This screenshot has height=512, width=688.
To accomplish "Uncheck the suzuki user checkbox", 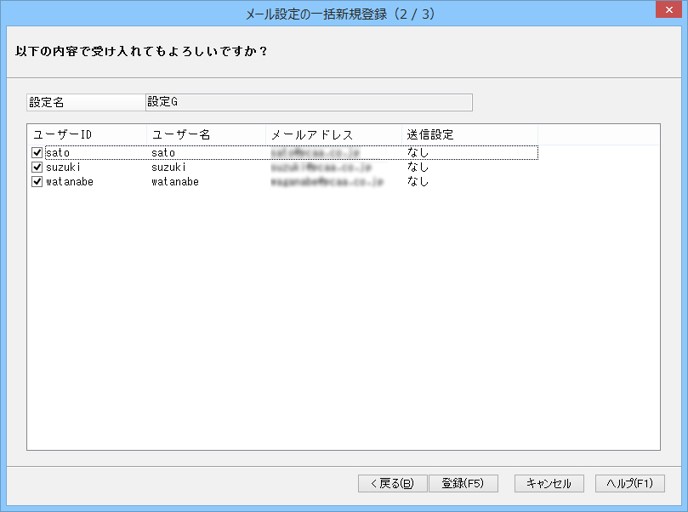I will tap(37, 167).
